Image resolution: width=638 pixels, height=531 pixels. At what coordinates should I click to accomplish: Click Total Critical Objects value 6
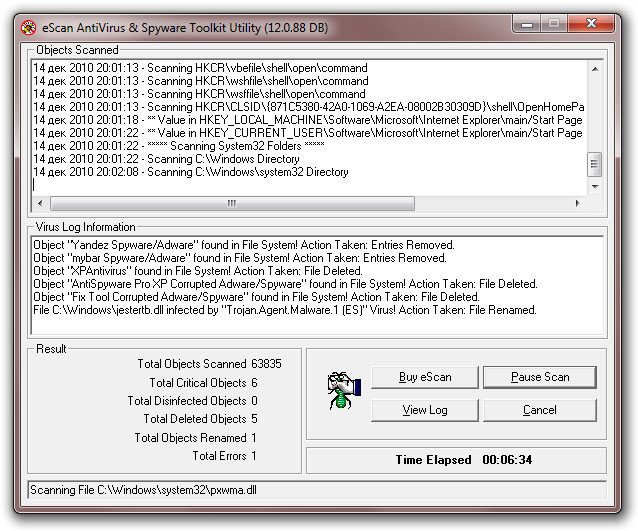[x=254, y=383]
